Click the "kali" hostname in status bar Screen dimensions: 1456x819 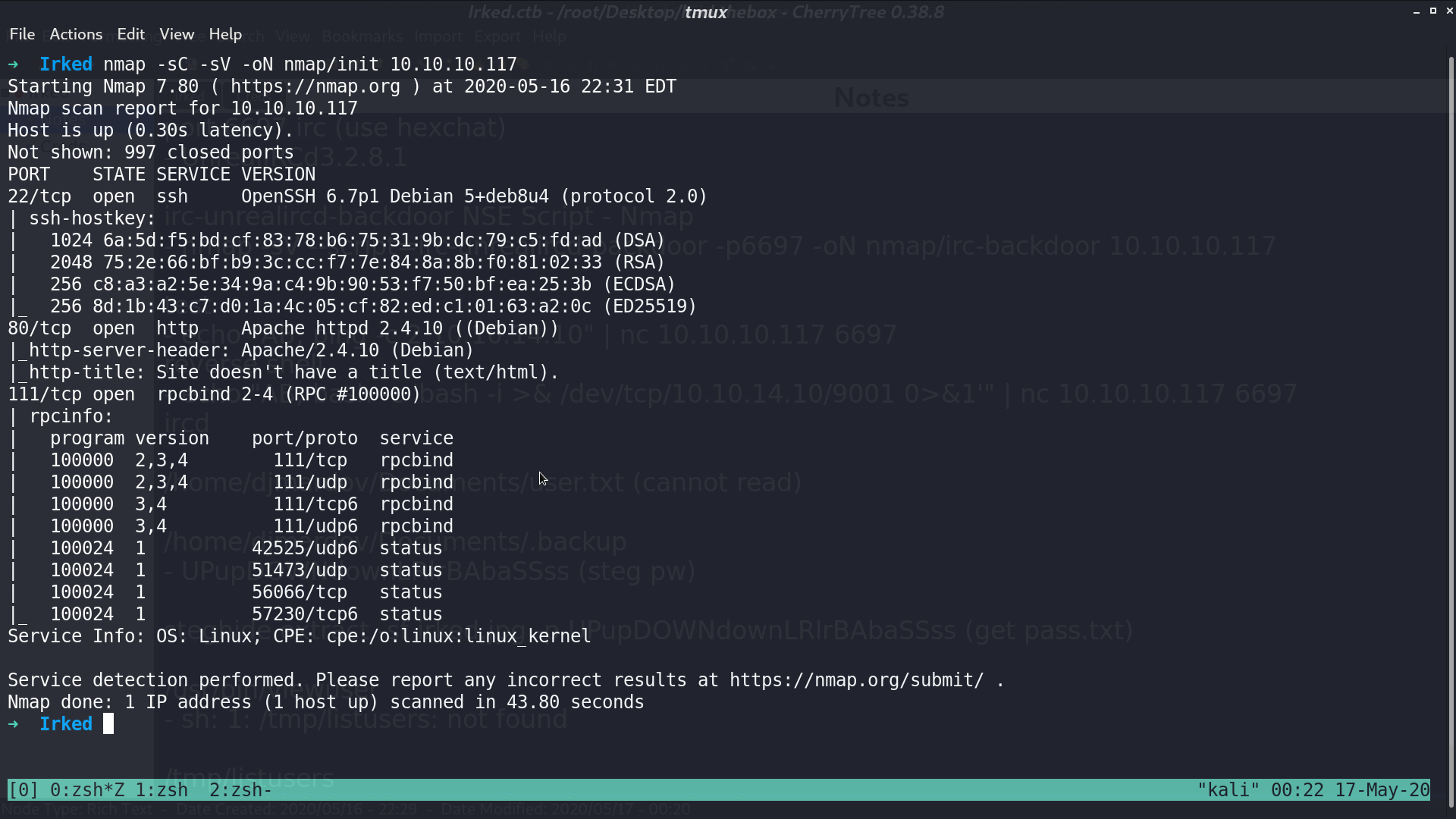(1228, 790)
